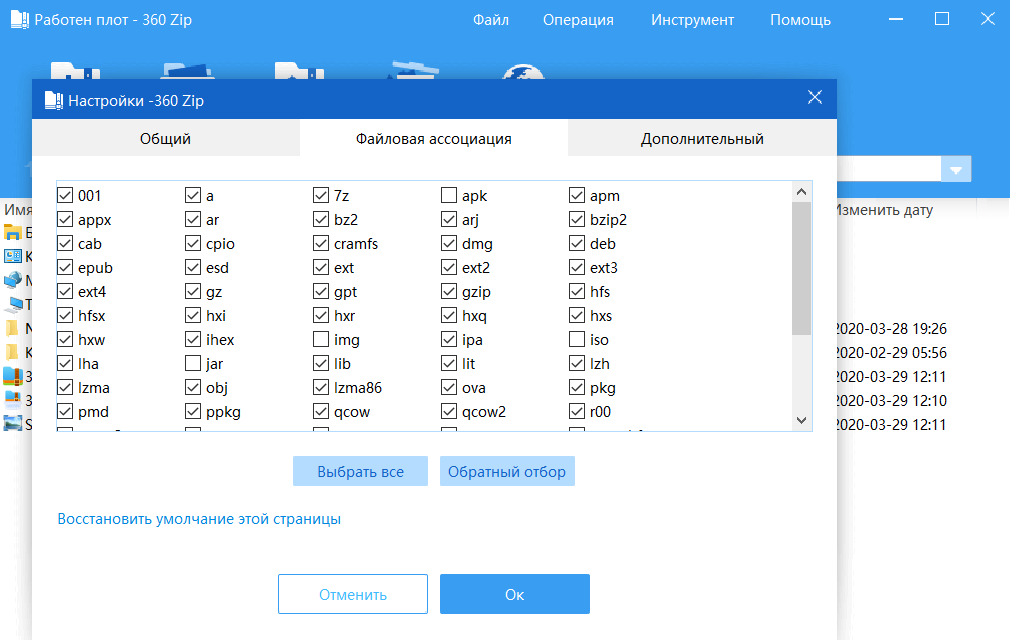Enable the iso association checkbox
Screen dimensions: 1010x640
(x=577, y=339)
